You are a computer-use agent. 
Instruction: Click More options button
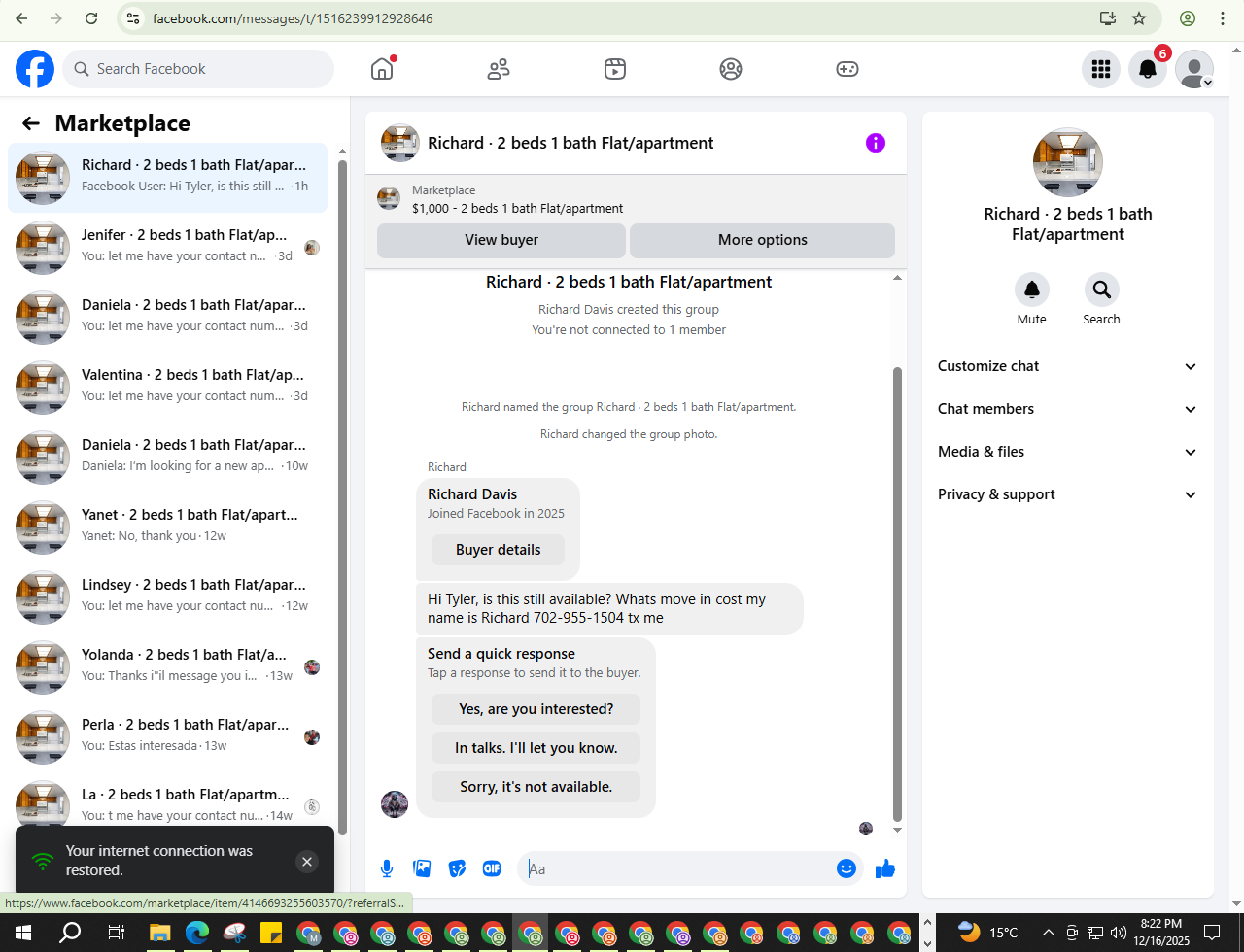pyautogui.click(x=763, y=240)
